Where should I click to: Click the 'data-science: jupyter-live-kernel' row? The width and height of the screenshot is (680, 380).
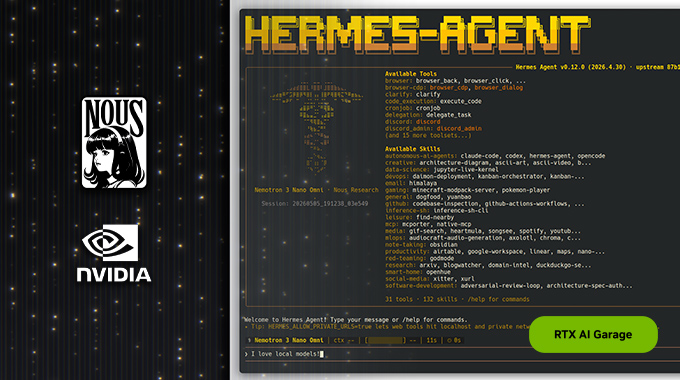[x=441, y=170]
